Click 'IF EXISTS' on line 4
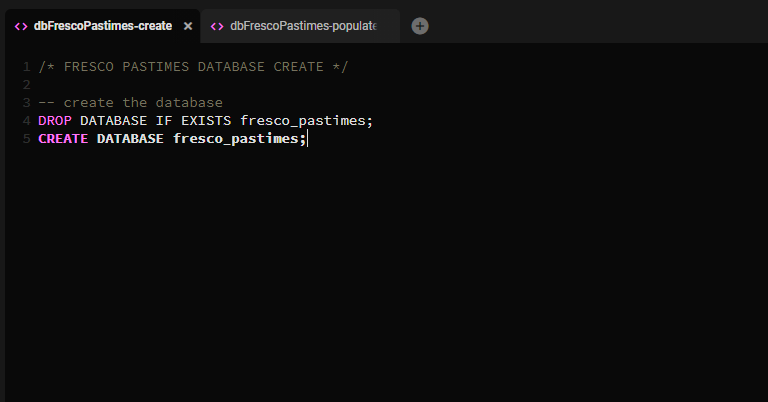768x402 pixels. click(193, 120)
